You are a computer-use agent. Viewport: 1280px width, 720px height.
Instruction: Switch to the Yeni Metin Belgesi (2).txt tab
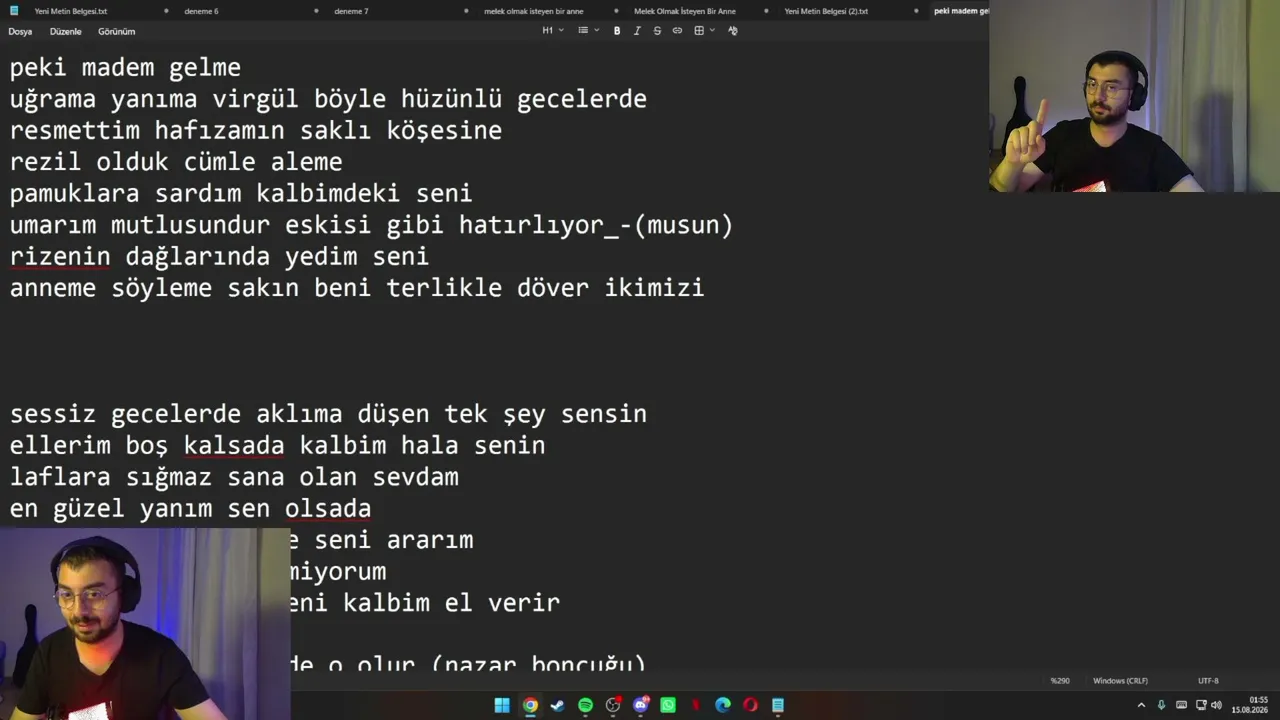pos(826,11)
